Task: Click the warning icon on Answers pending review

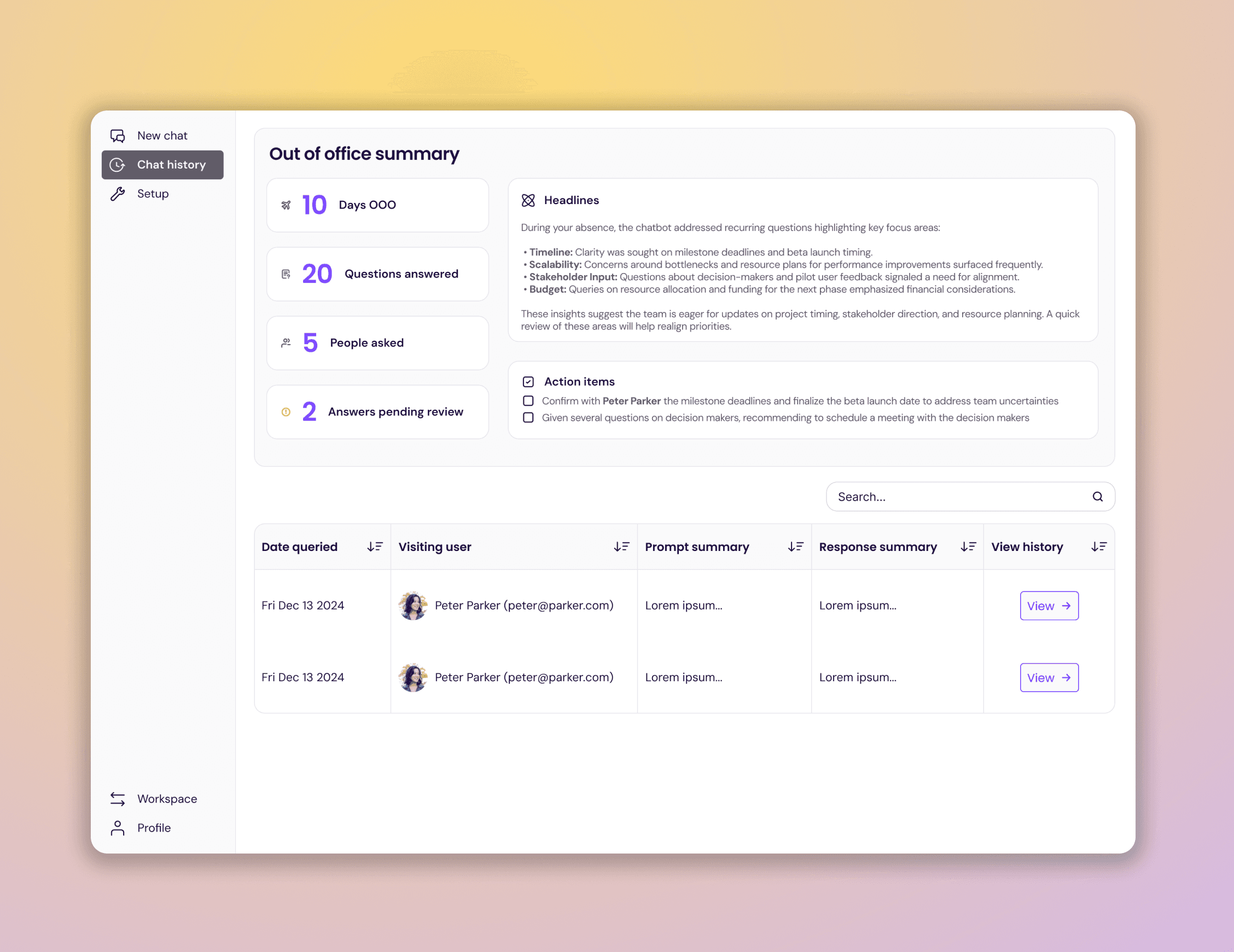Action: click(x=286, y=411)
